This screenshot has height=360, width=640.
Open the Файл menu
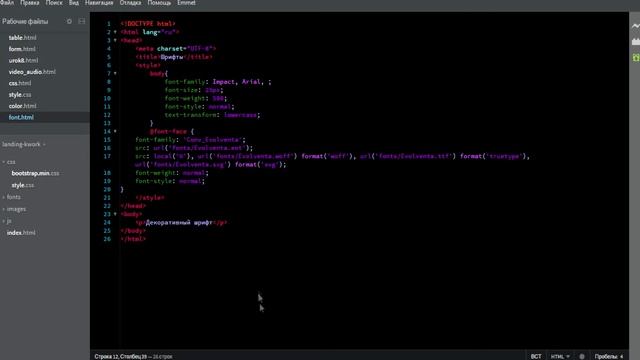click(x=7, y=3)
